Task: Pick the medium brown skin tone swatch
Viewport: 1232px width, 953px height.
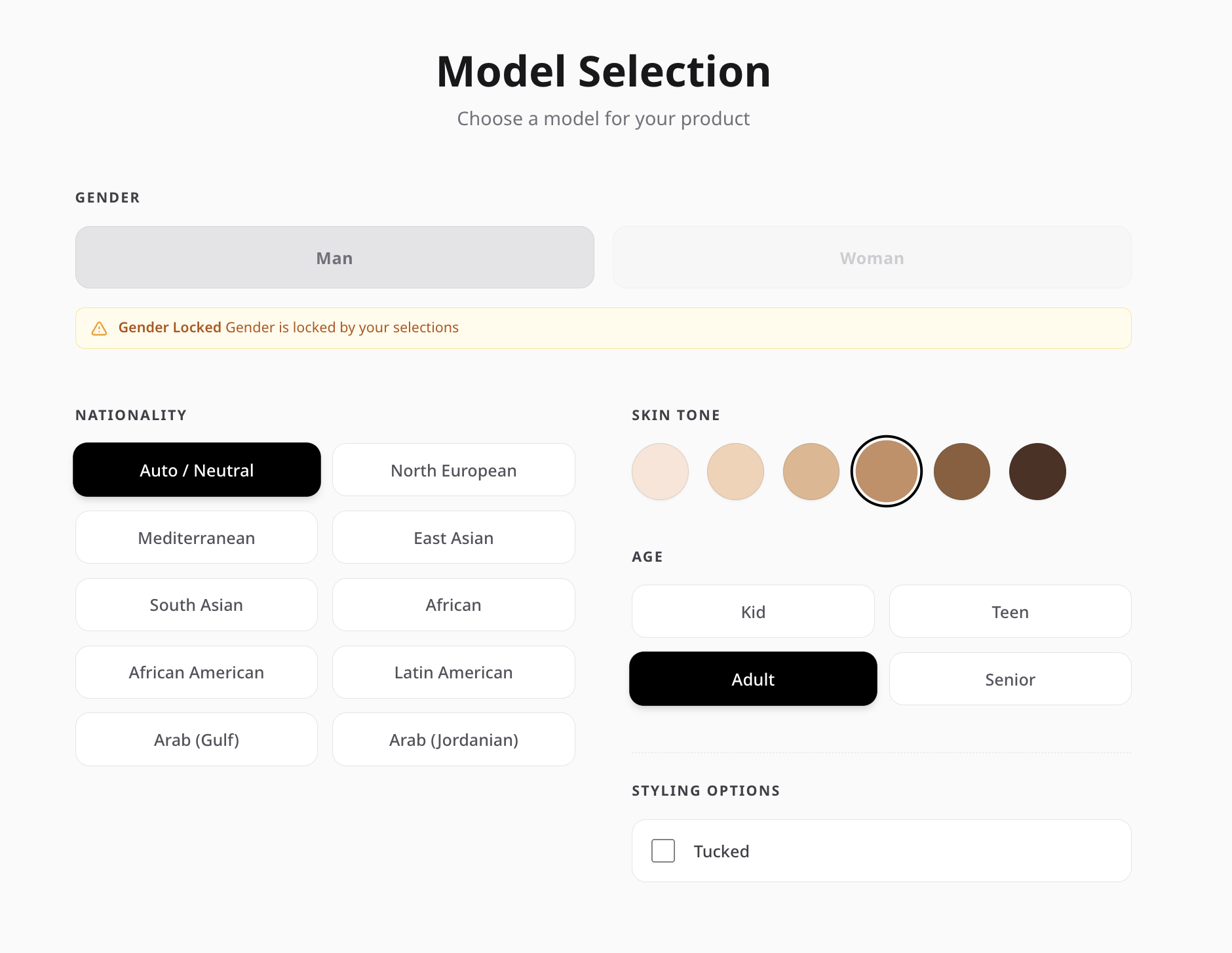Action: tap(962, 471)
